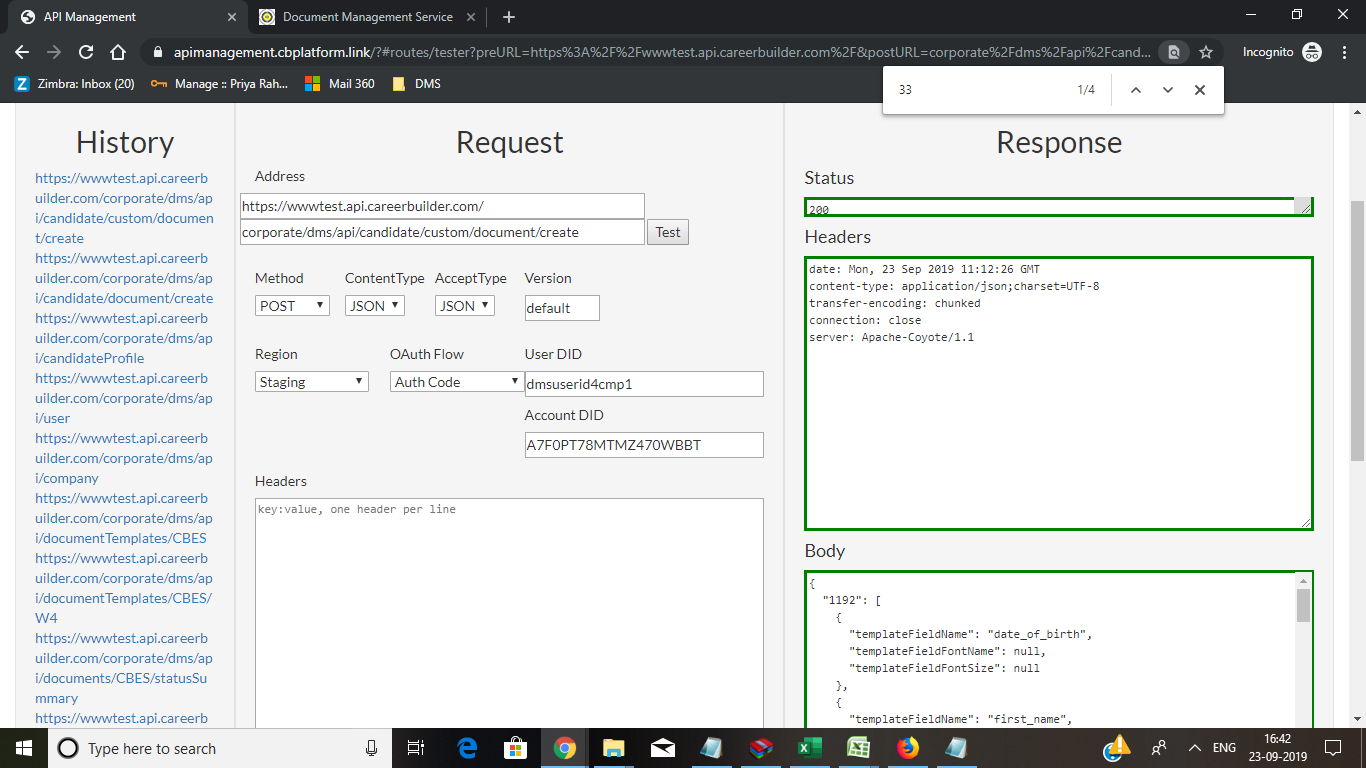This screenshot has width=1366, height=768.
Task: Switch to Document Management Service tab
Action: 367,17
